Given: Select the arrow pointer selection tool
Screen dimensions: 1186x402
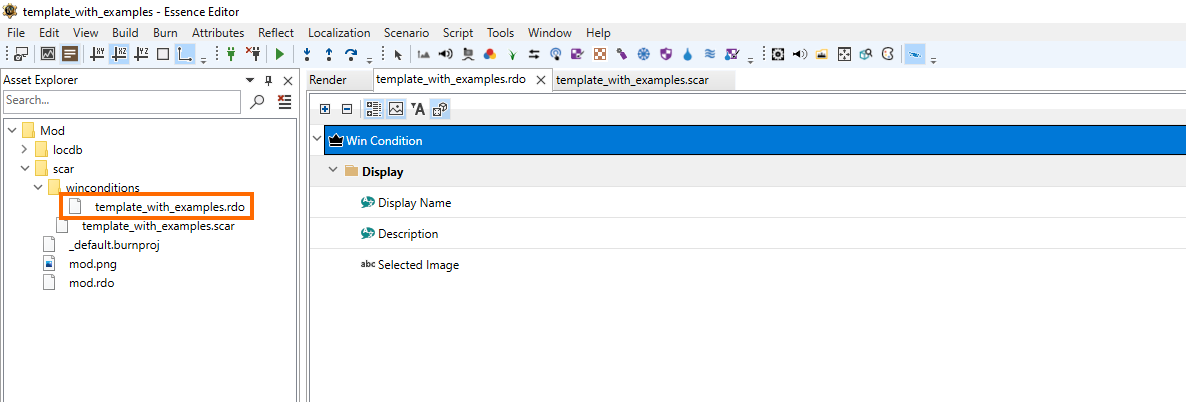Looking at the screenshot, I should click(399, 54).
